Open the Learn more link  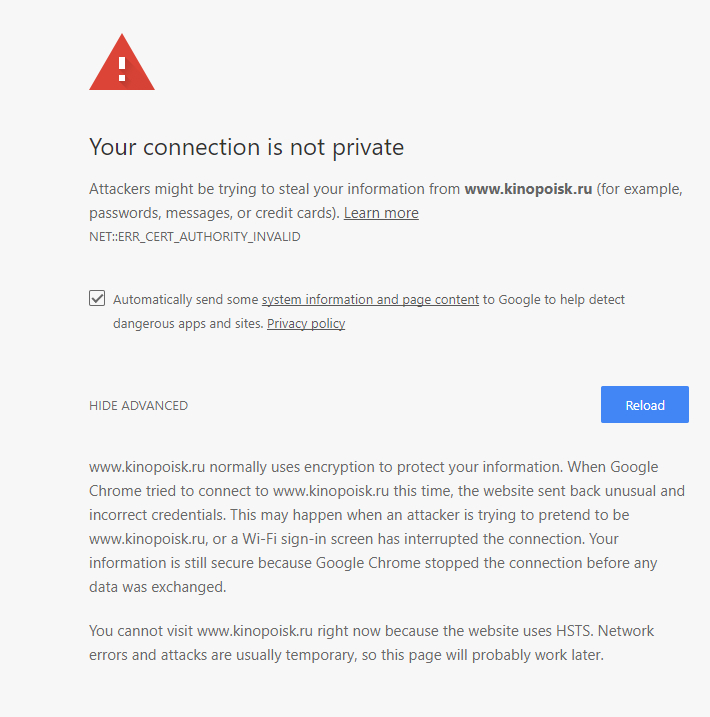(x=381, y=213)
